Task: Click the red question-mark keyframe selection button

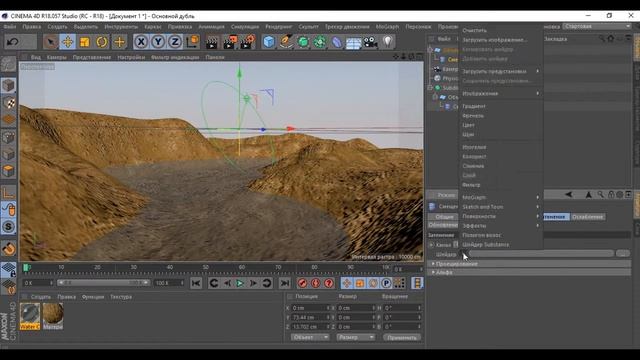Action: point(329,283)
